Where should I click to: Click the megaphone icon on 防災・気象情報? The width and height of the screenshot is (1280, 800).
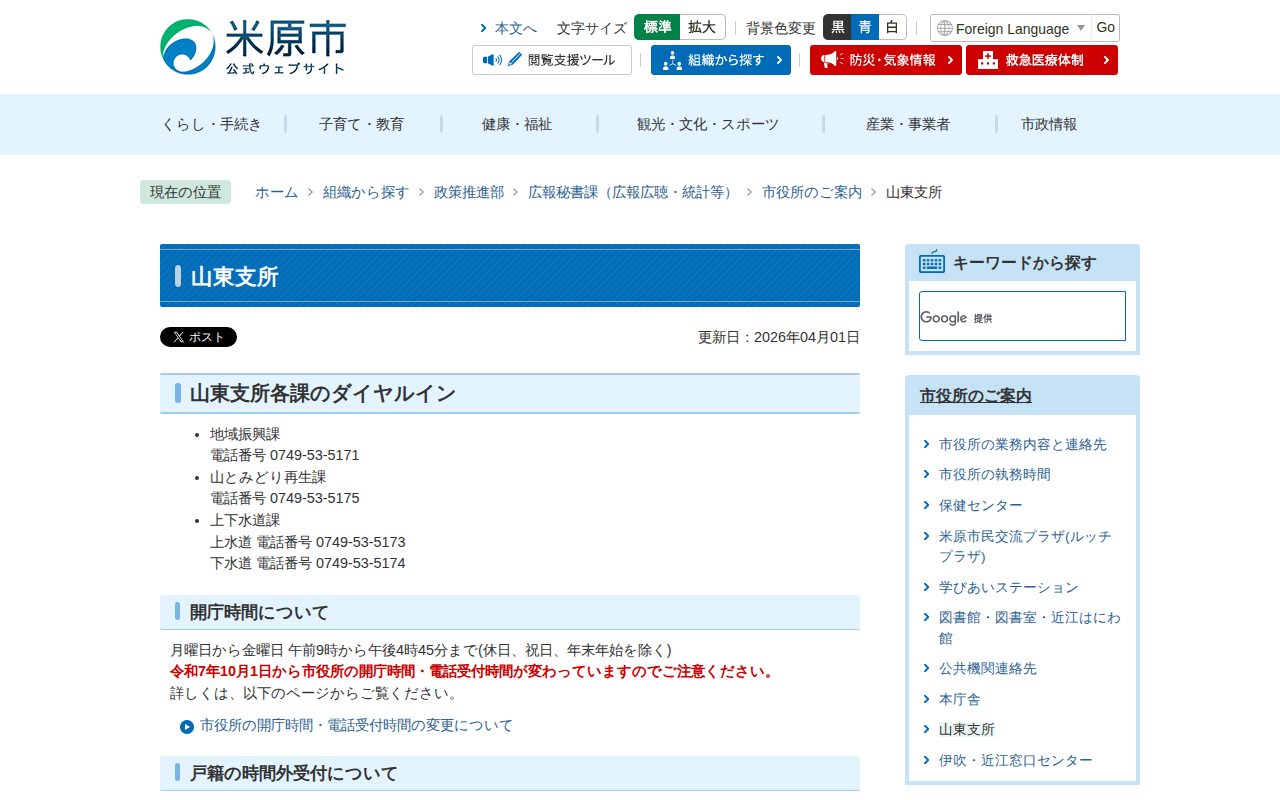pos(832,60)
